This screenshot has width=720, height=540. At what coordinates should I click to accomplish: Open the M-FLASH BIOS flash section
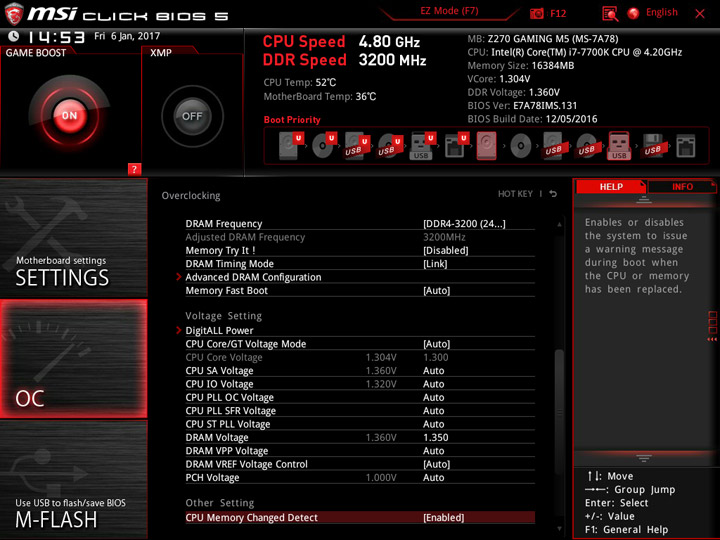click(x=73, y=479)
